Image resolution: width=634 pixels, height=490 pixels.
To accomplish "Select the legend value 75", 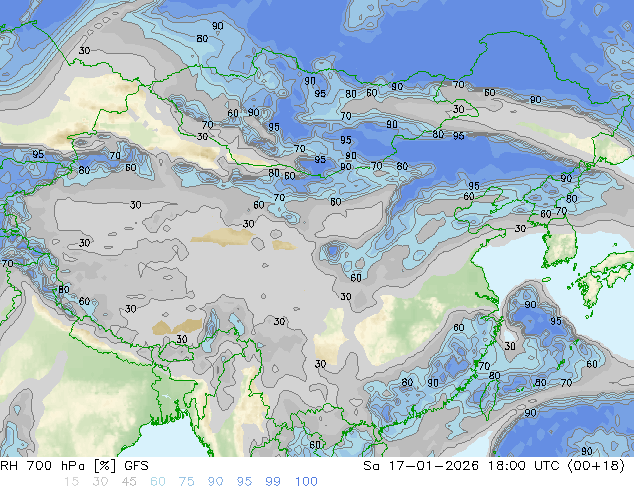I will click(x=186, y=482).
